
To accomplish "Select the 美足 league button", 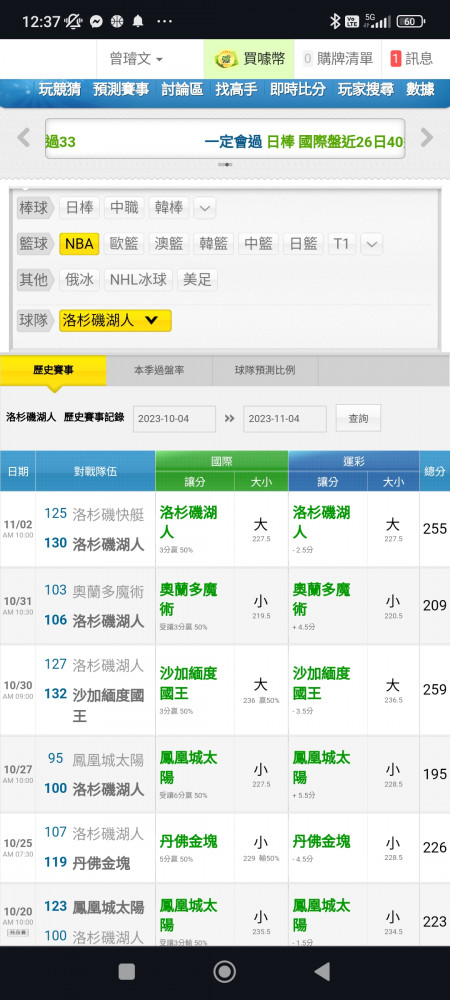I will tap(197, 279).
